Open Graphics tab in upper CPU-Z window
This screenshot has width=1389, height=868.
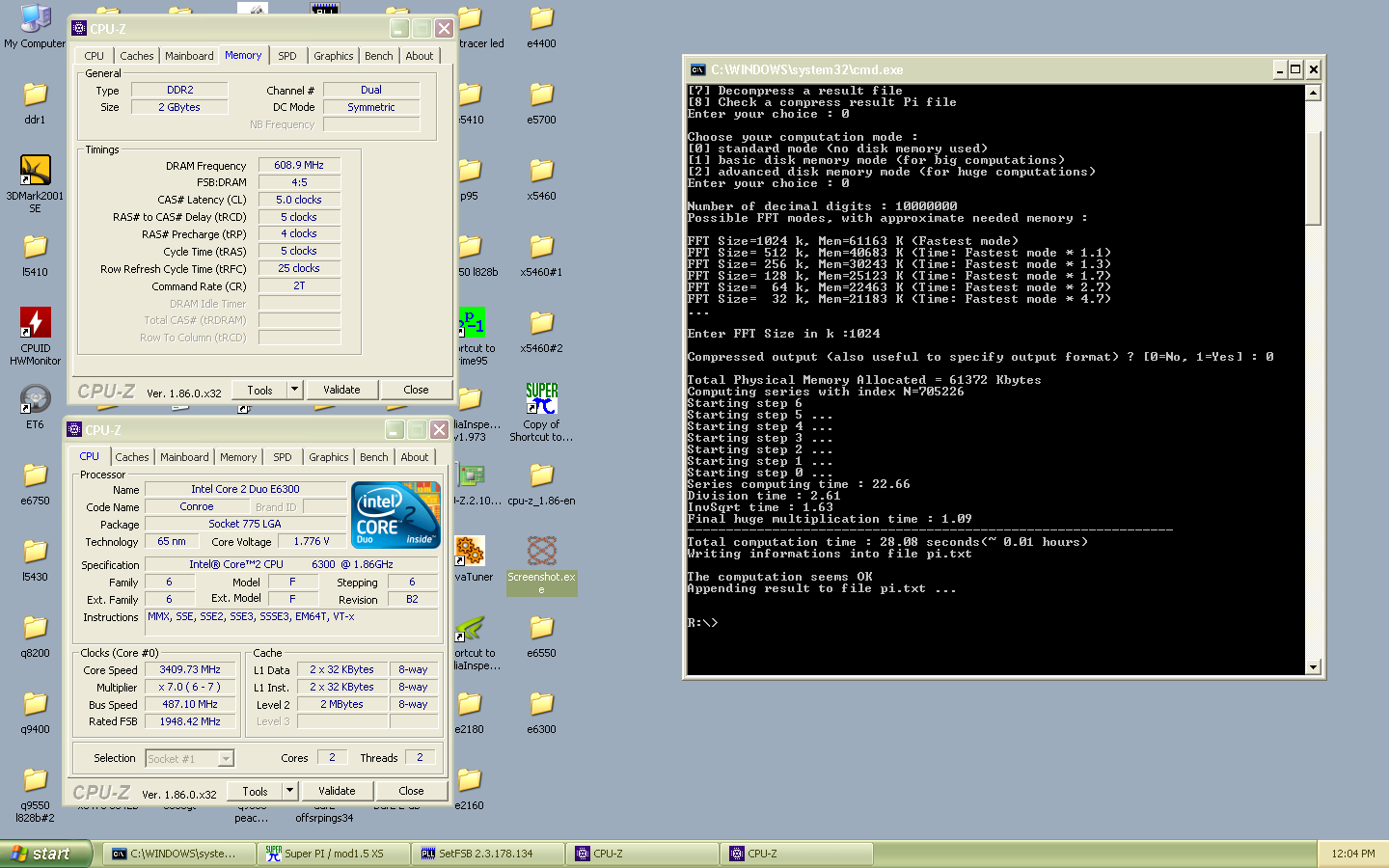(334, 56)
